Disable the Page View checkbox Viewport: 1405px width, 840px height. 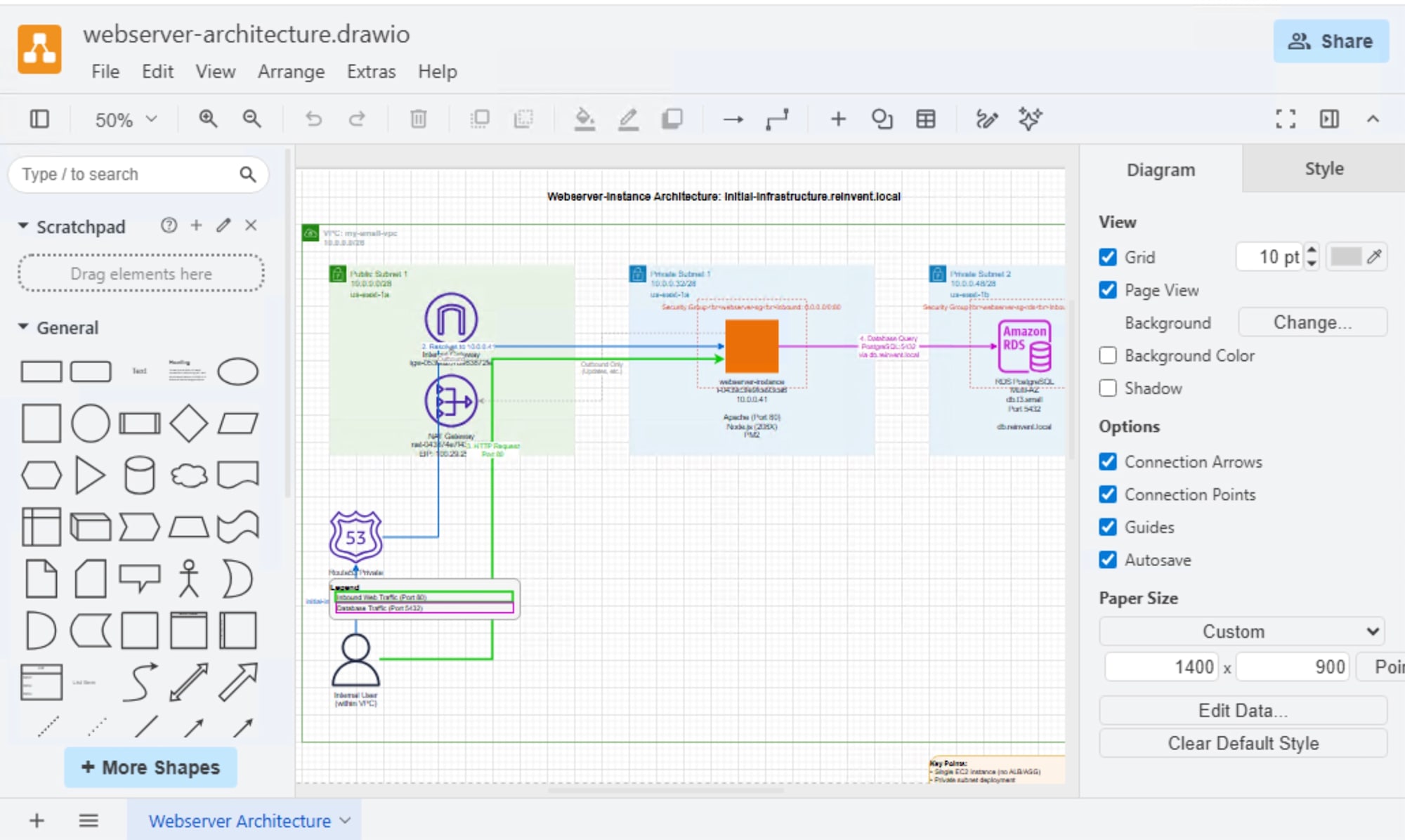point(1108,290)
